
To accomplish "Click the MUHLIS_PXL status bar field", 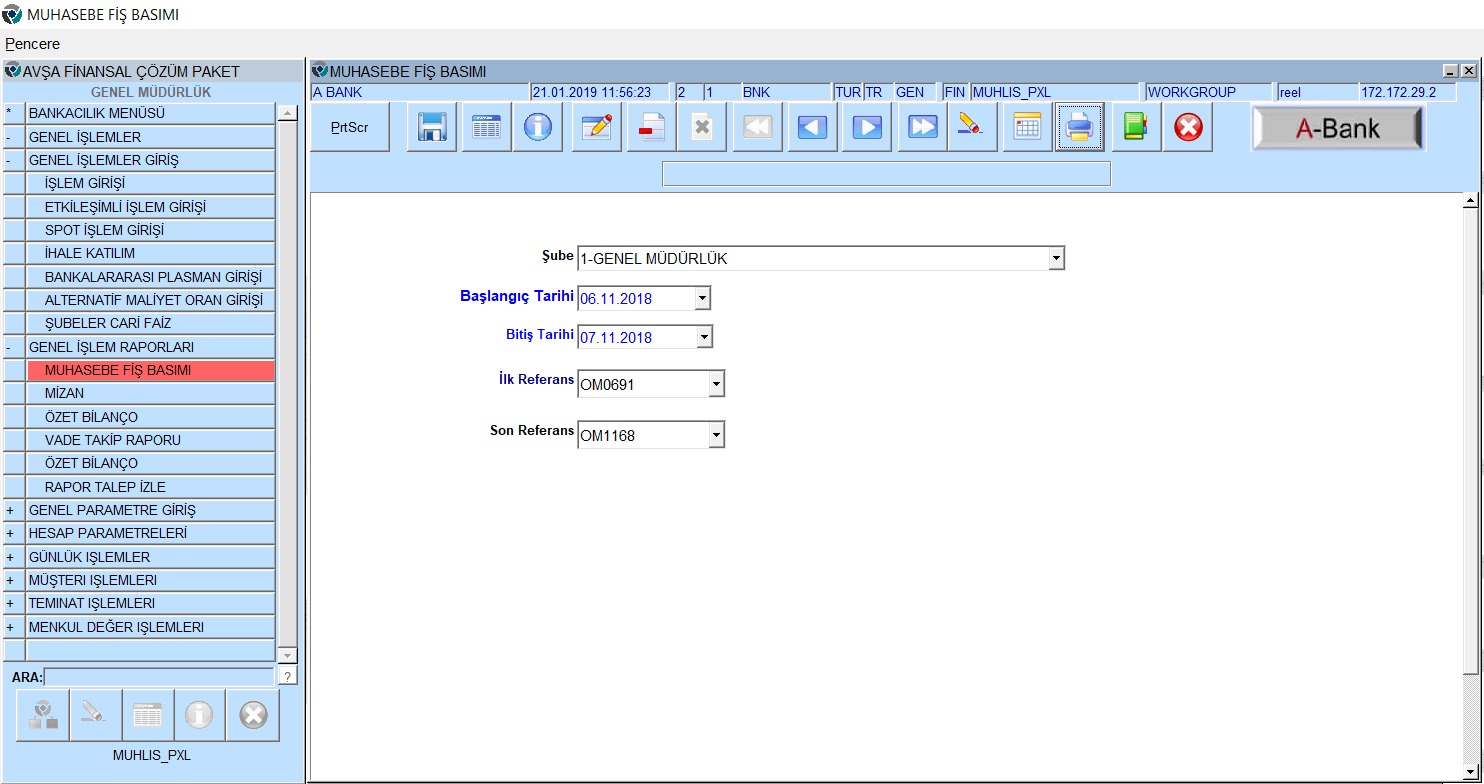I will coord(1054,92).
